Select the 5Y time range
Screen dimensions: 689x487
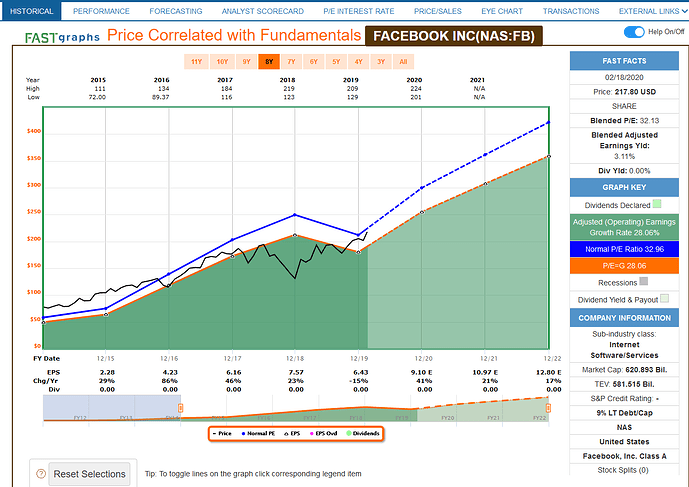point(336,62)
